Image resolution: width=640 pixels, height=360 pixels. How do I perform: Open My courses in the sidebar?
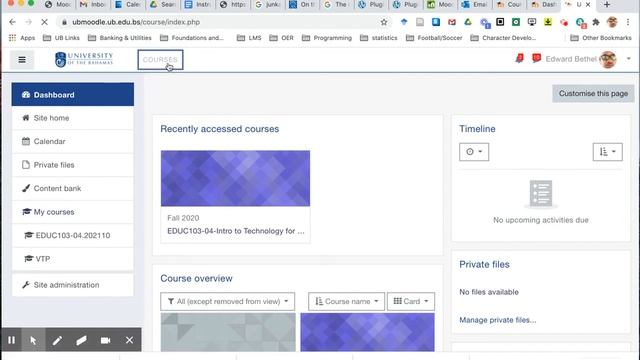point(73,212)
